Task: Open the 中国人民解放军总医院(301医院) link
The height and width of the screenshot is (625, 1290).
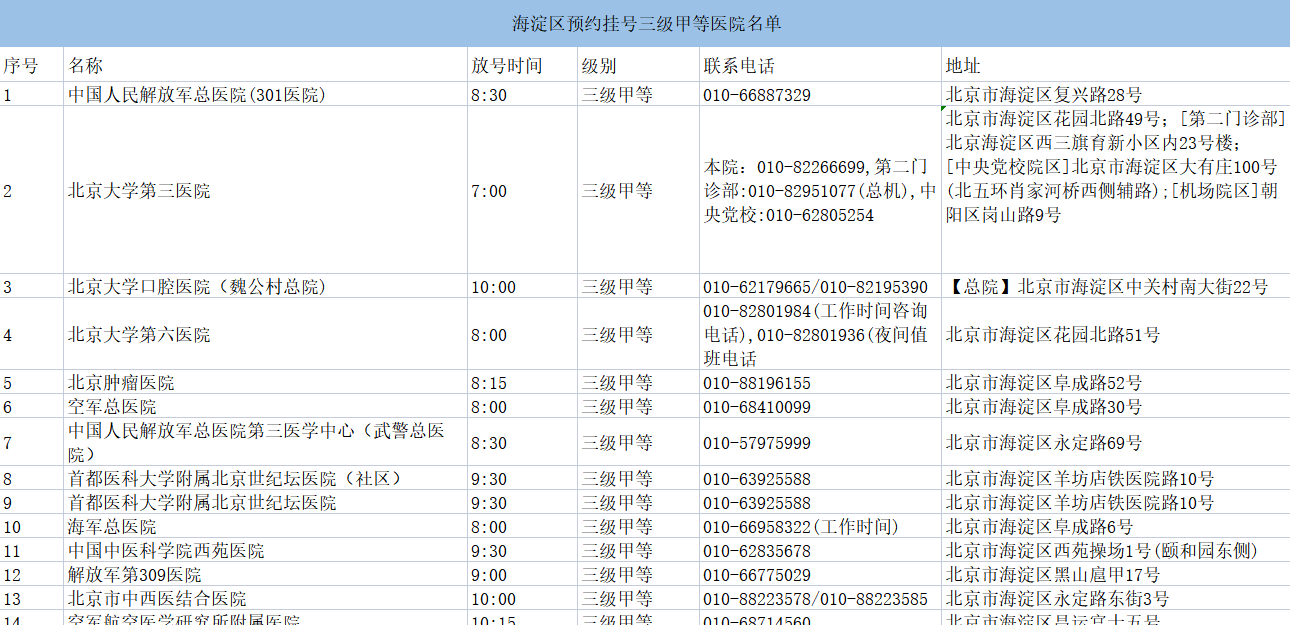Action: tap(196, 95)
